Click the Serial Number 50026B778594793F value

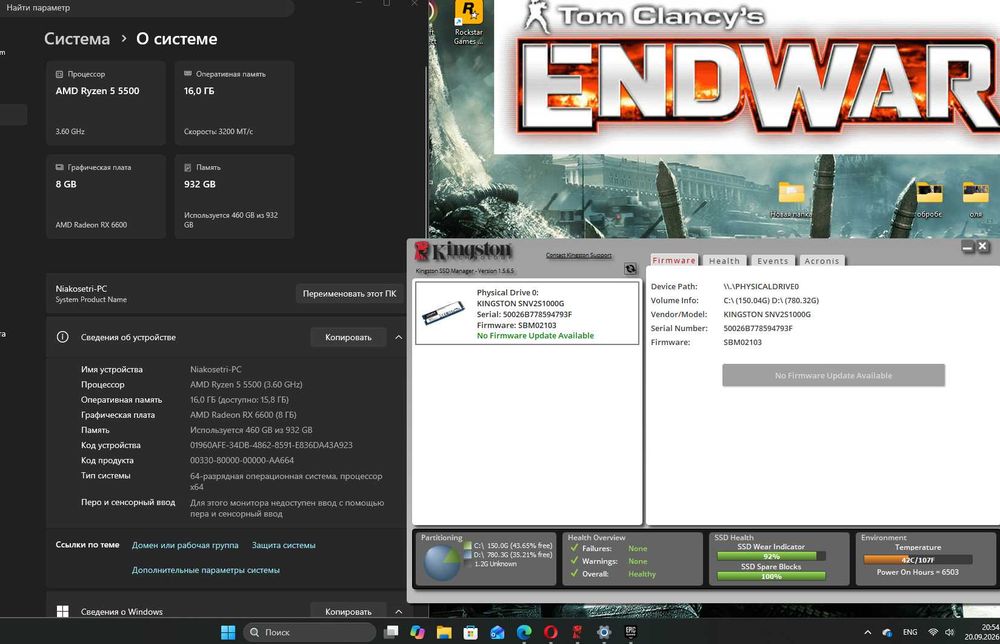758,328
